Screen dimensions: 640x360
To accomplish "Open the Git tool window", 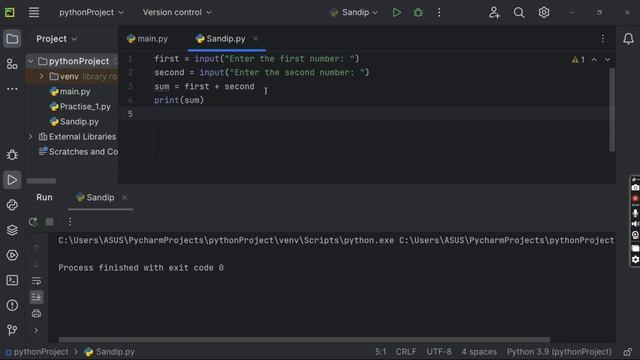I will 12,330.
